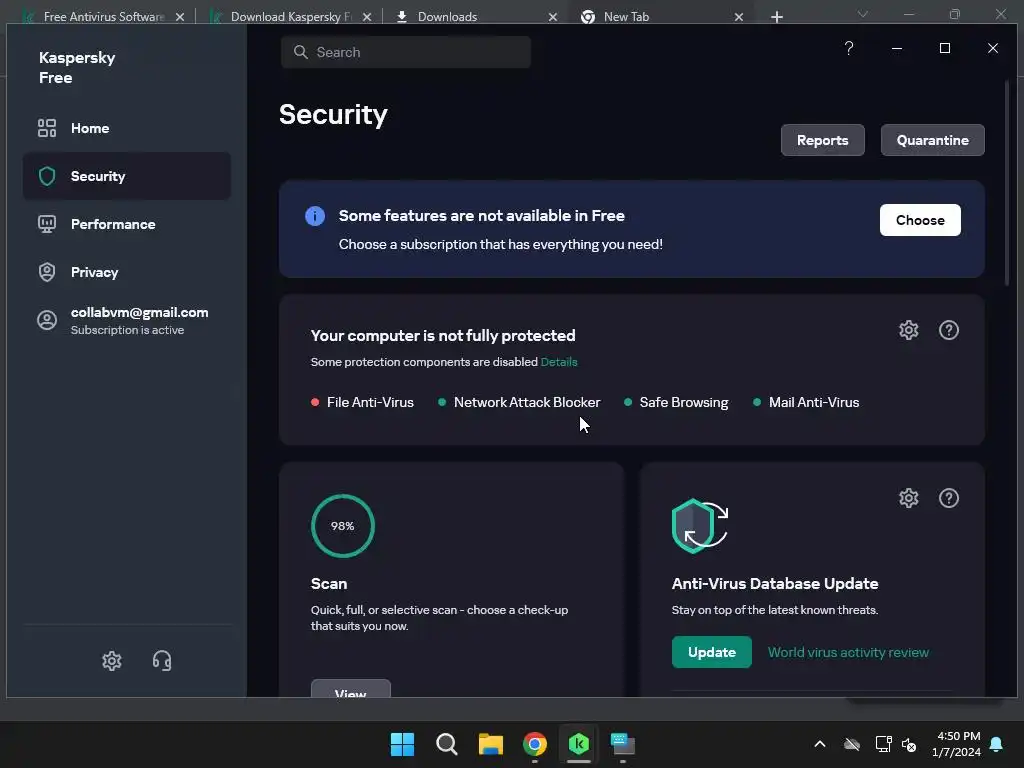
Task: Expand hidden system tray icons
Action: (x=820, y=744)
